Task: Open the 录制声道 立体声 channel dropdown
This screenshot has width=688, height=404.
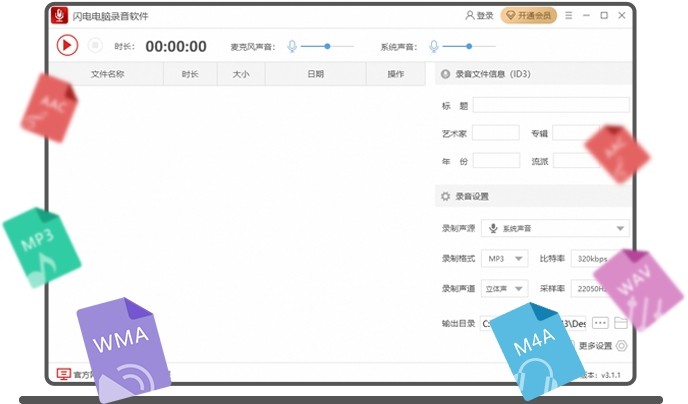Action: coord(505,289)
